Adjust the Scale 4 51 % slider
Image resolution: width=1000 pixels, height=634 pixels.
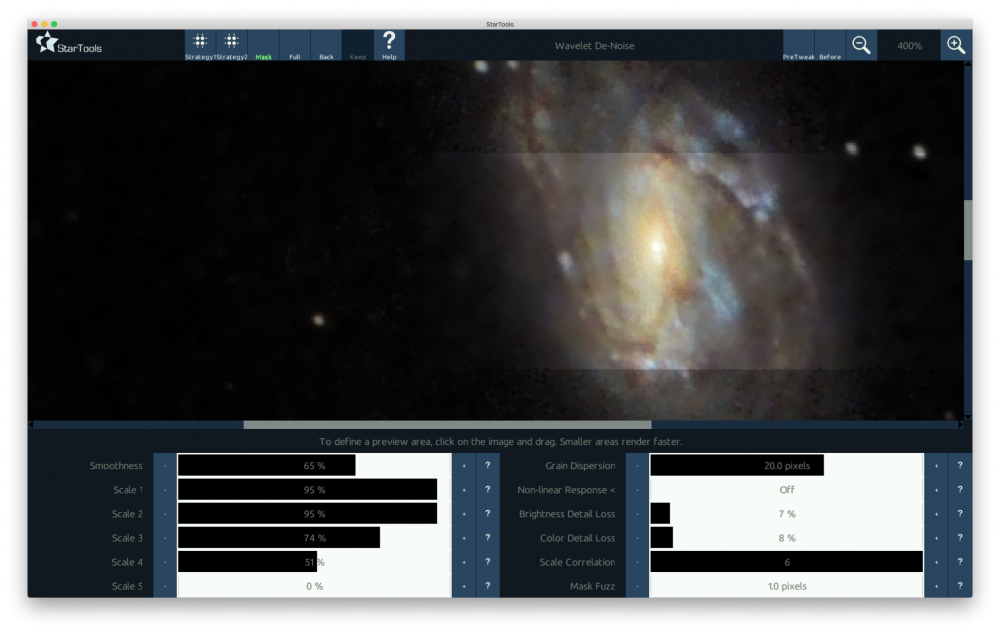coord(314,563)
